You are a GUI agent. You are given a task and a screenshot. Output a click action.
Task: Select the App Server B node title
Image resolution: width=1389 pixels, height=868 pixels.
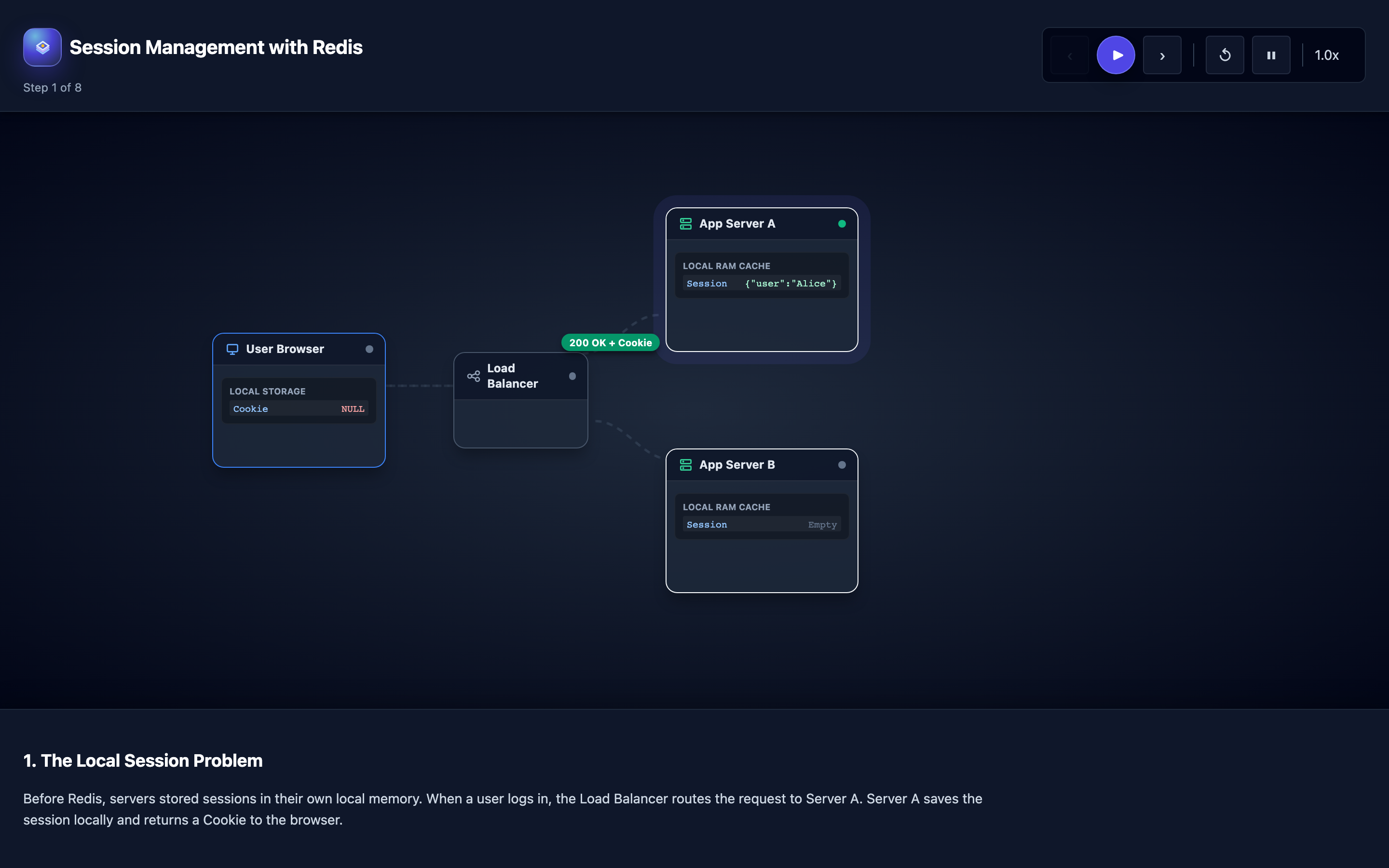coord(737,464)
